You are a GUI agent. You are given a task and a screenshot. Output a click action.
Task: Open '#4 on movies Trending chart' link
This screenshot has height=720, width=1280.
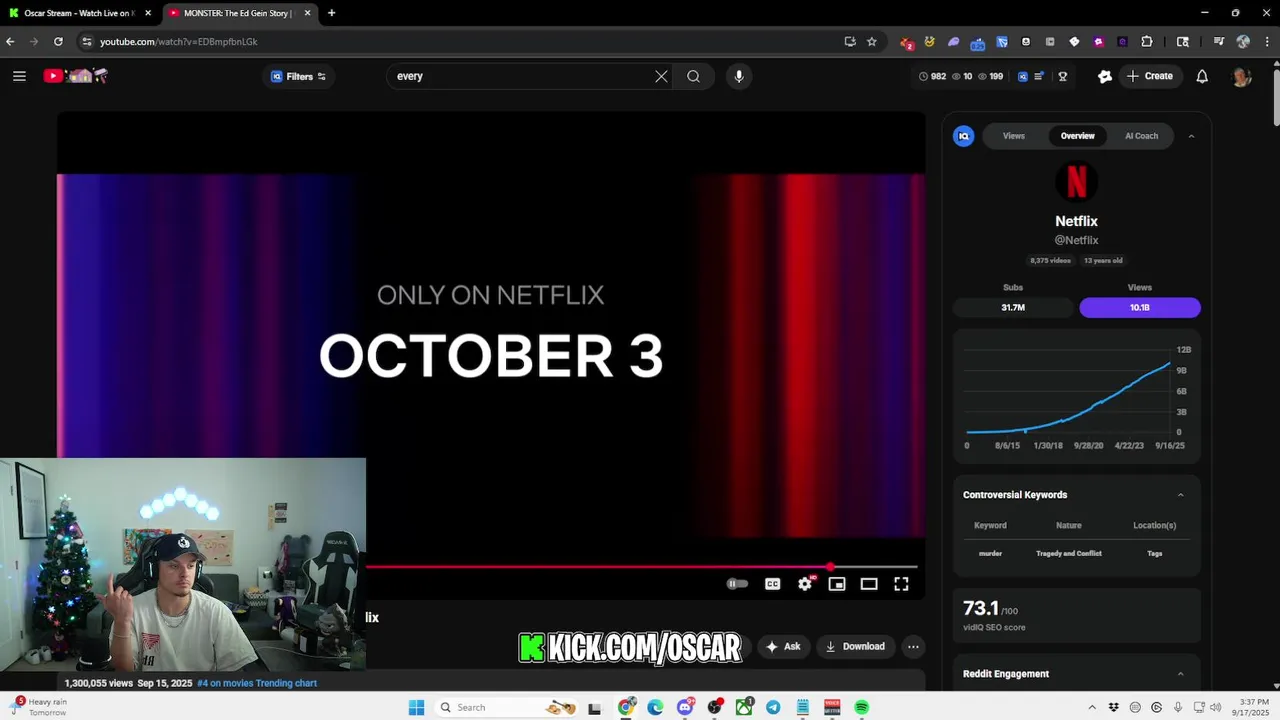pos(257,683)
